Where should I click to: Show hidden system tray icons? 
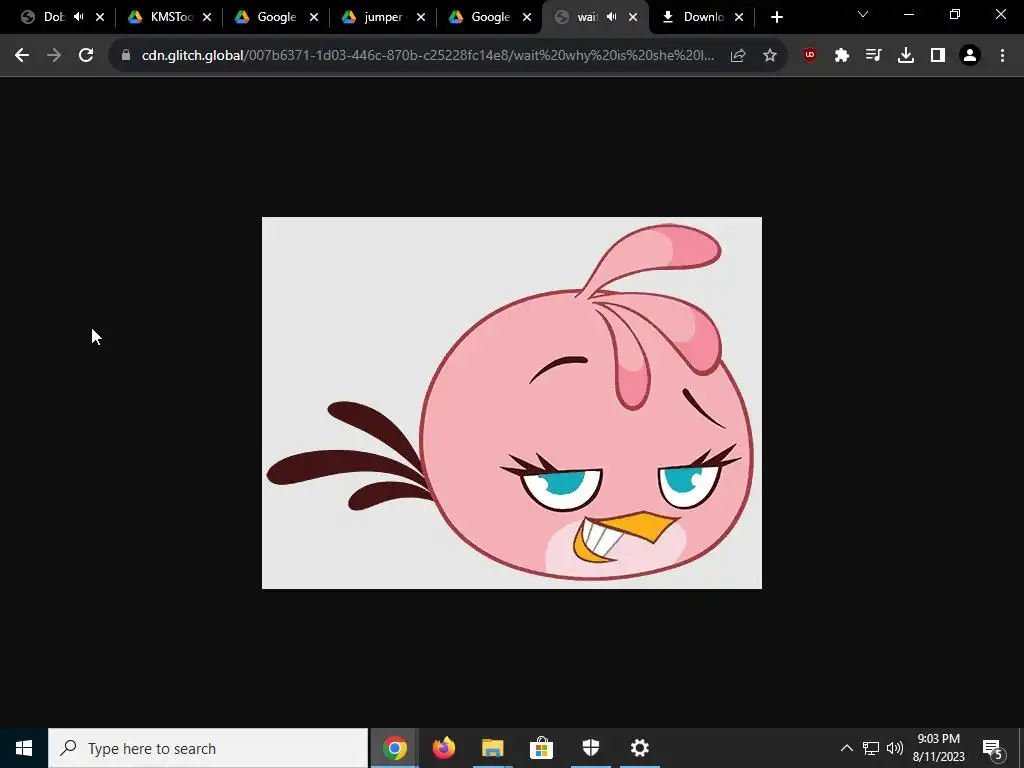pyautogui.click(x=846, y=748)
